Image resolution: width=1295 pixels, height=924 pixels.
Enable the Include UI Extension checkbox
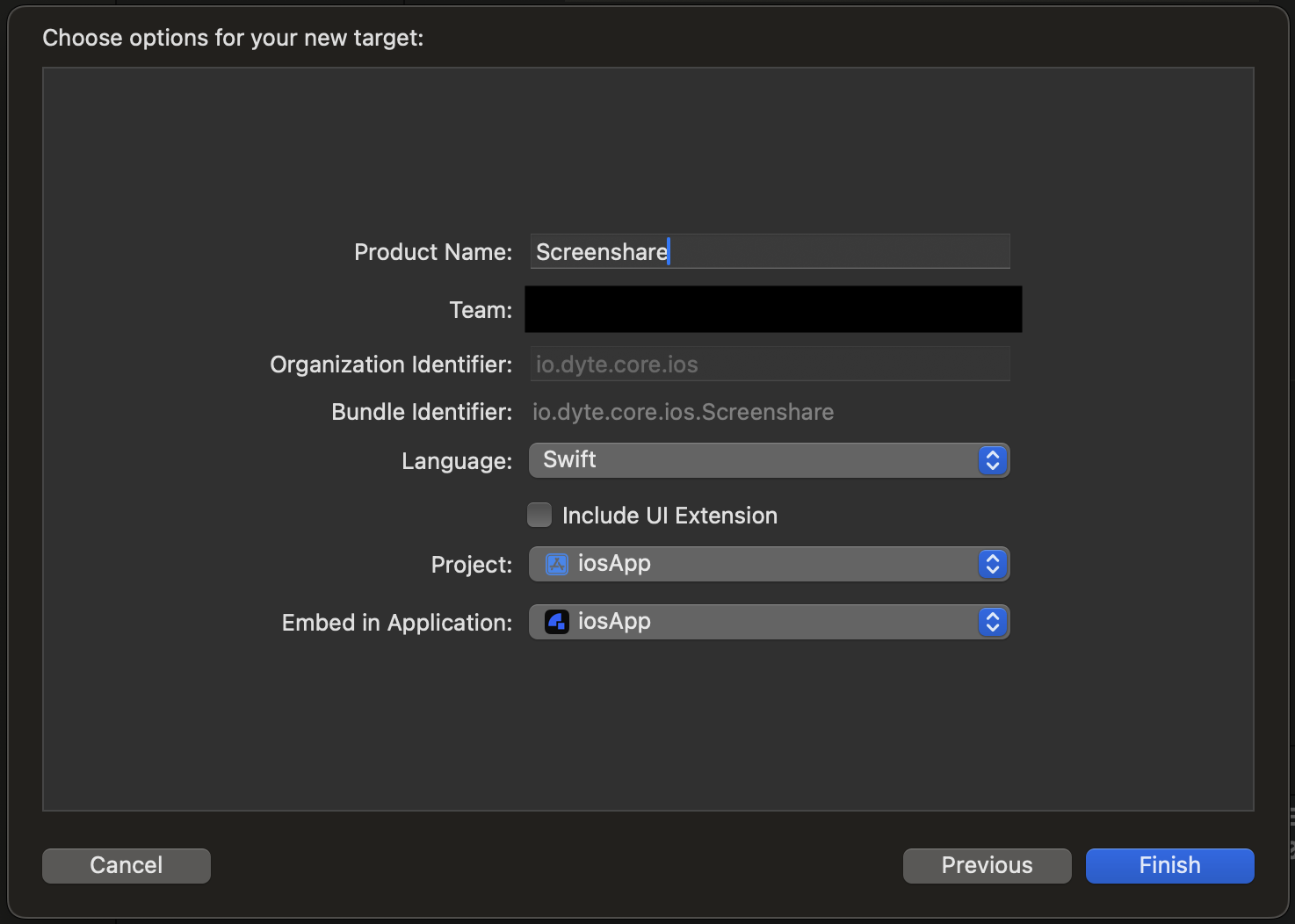pos(539,515)
